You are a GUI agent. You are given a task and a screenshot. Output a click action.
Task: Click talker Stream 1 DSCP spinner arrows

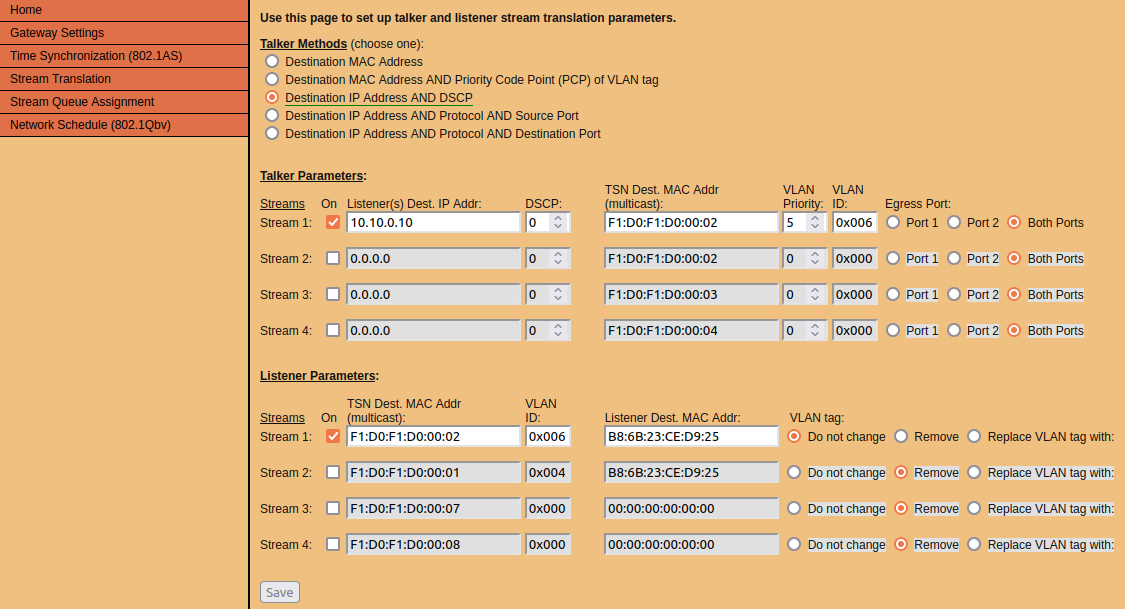[558, 222]
